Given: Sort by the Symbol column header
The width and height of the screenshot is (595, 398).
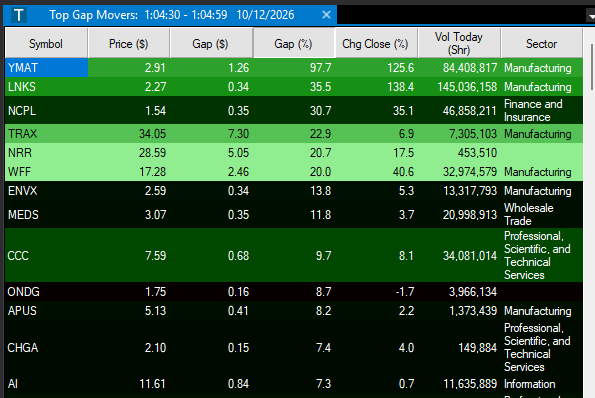Looking at the screenshot, I should [46, 44].
